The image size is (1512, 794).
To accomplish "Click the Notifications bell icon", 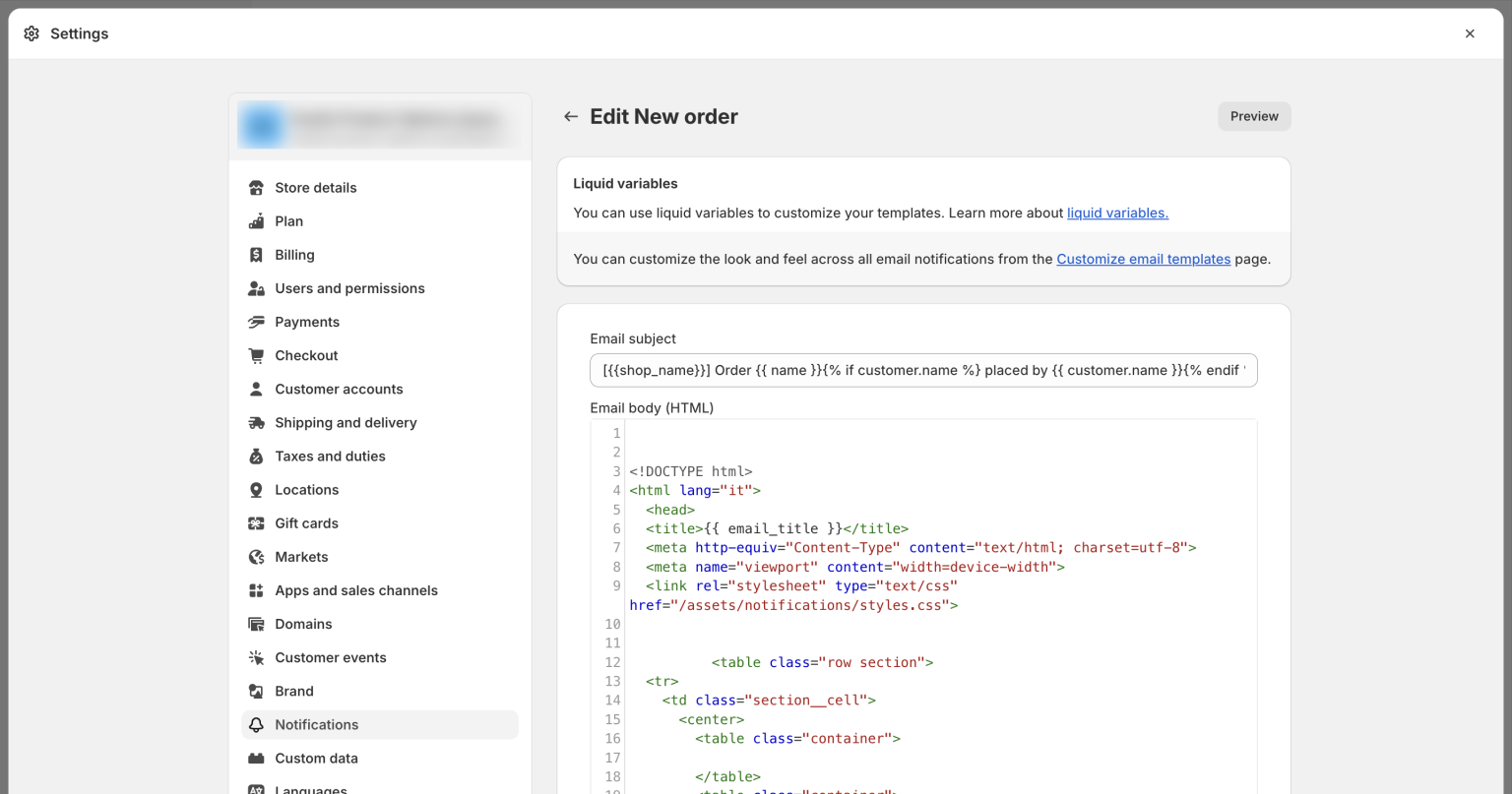I will click(x=256, y=724).
